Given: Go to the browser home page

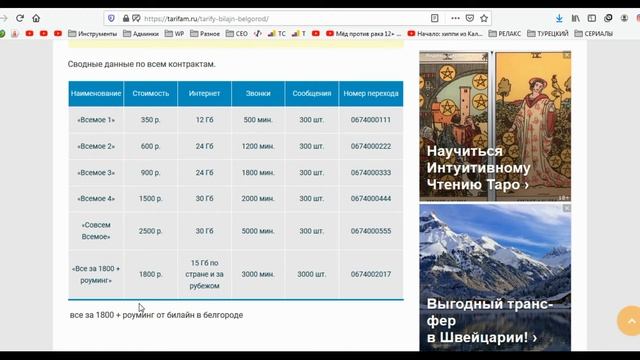Looking at the screenshot, I should tap(36, 18).
